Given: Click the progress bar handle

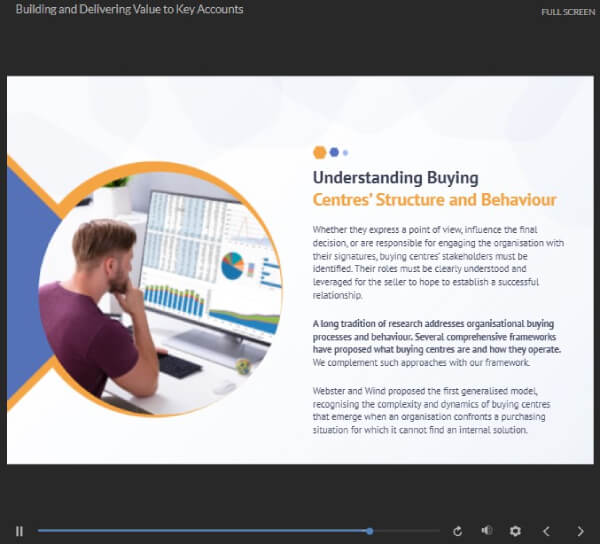Looking at the screenshot, I should tap(369, 531).
